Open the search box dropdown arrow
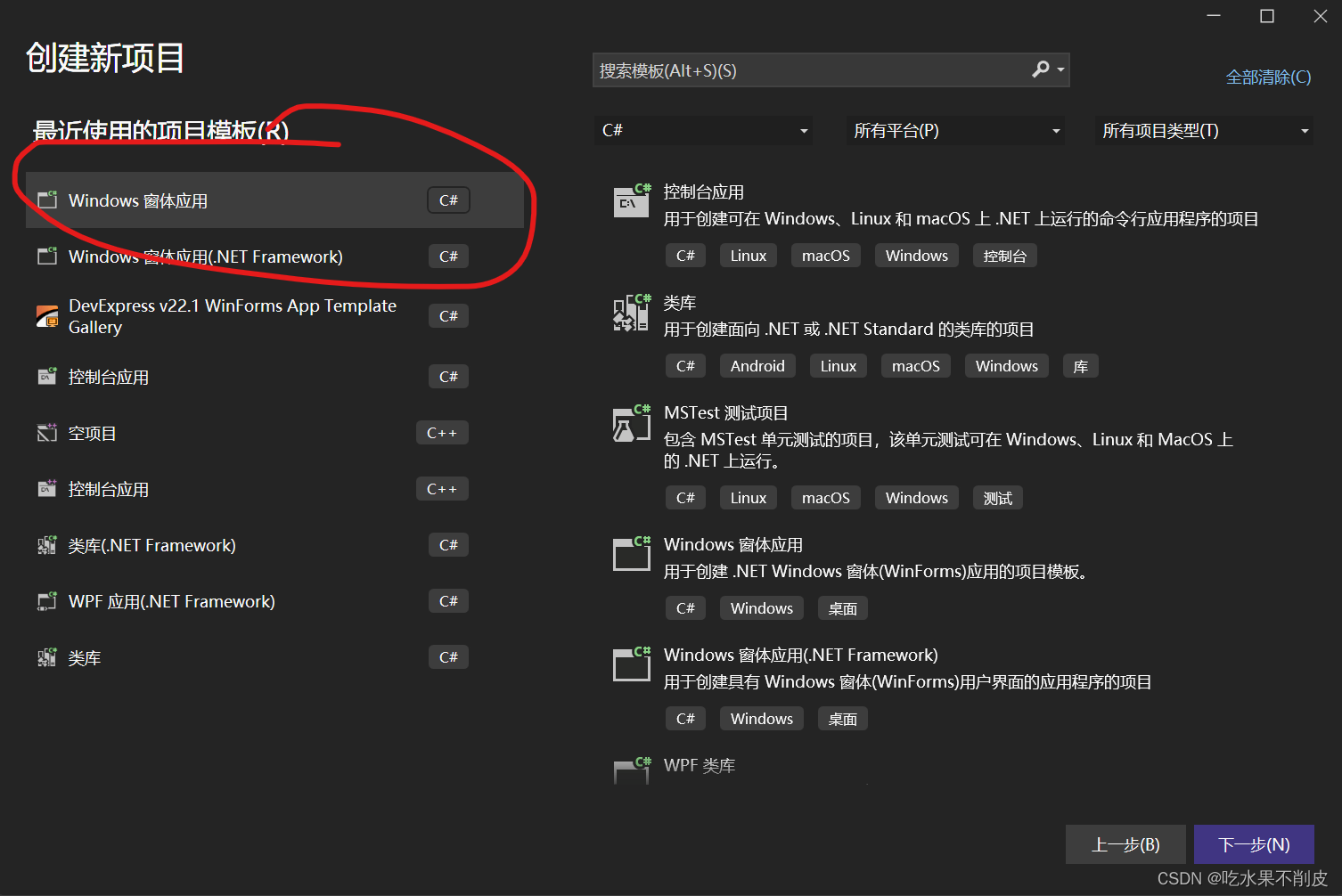Screen dimensions: 1342x896 (x=1060, y=69)
